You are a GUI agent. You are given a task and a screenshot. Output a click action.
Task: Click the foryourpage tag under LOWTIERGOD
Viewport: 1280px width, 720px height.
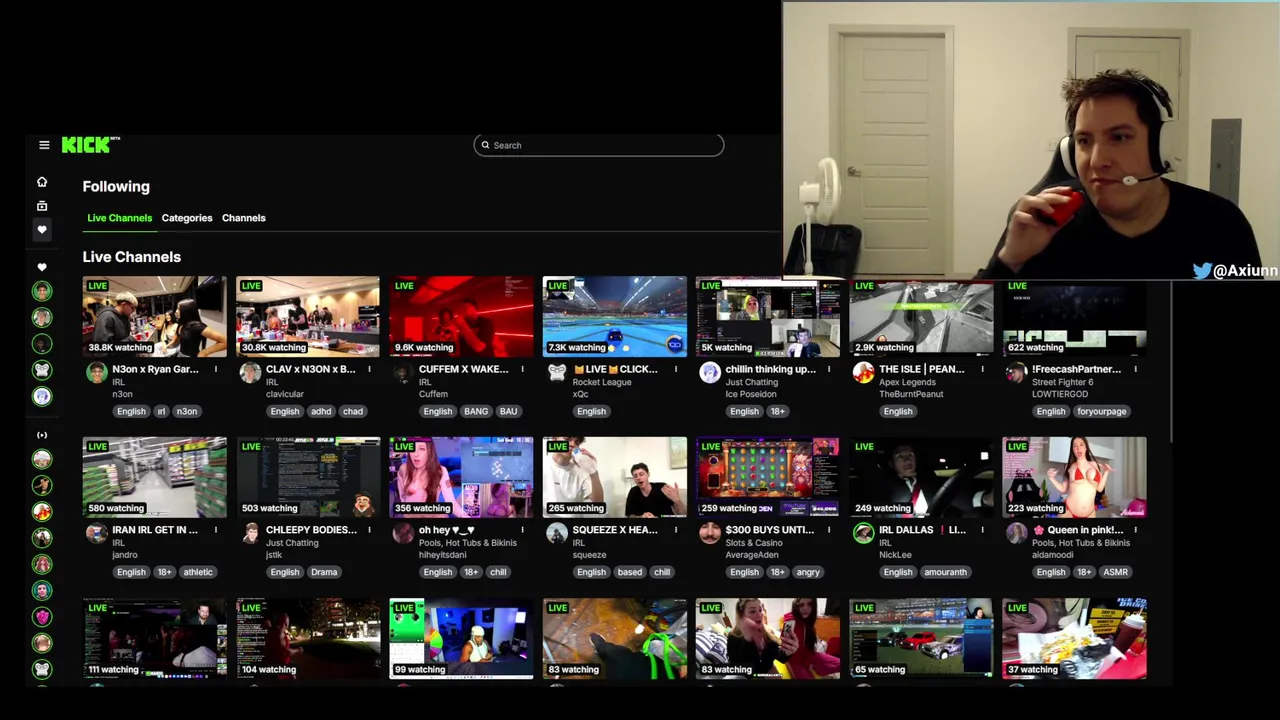[x=1102, y=411]
